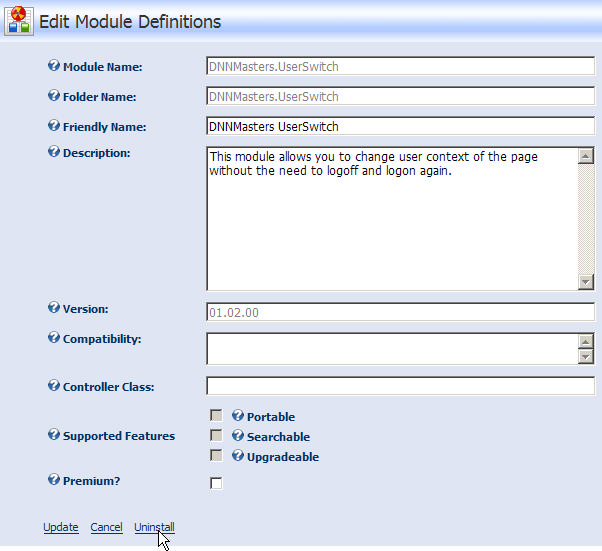This screenshot has width=602, height=551.
Task: Click the Description help icon
Action: pos(54,152)
